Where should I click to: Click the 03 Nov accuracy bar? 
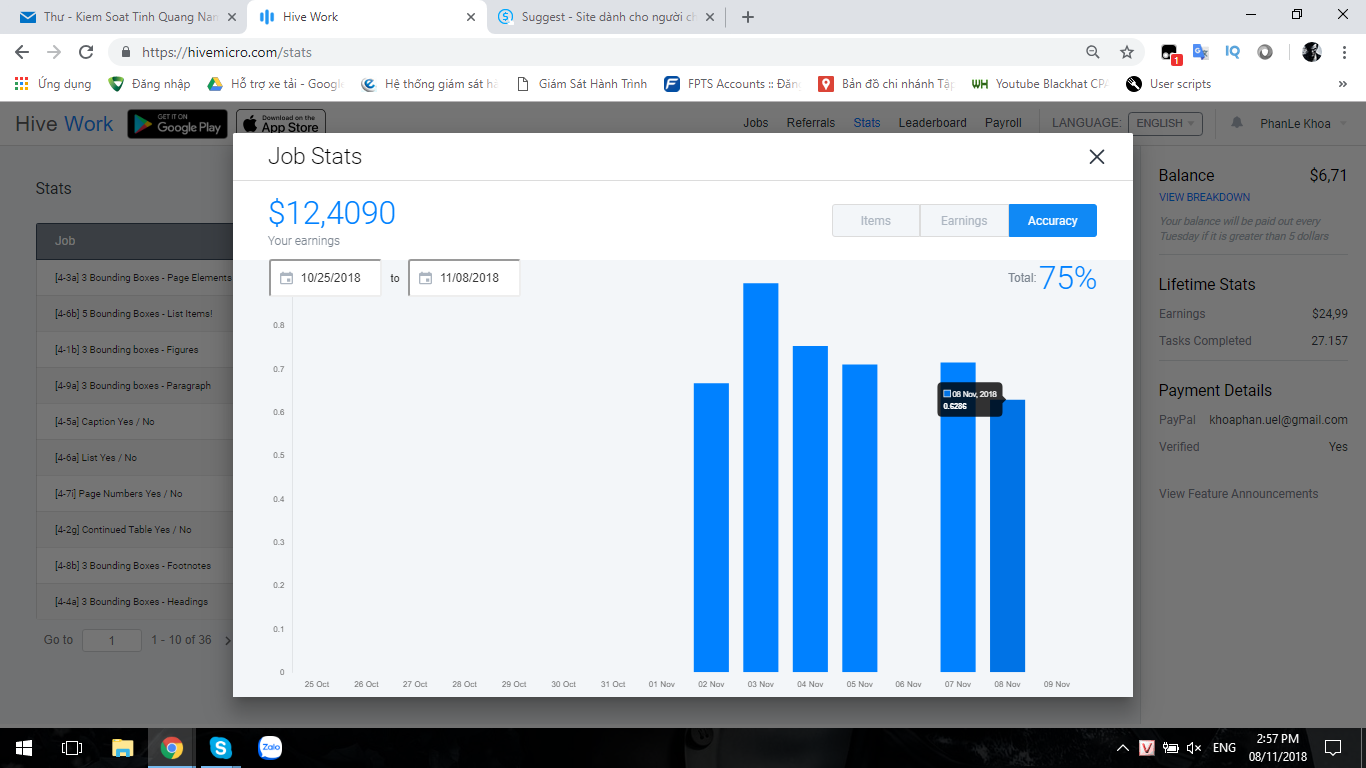tap(760, 478)
